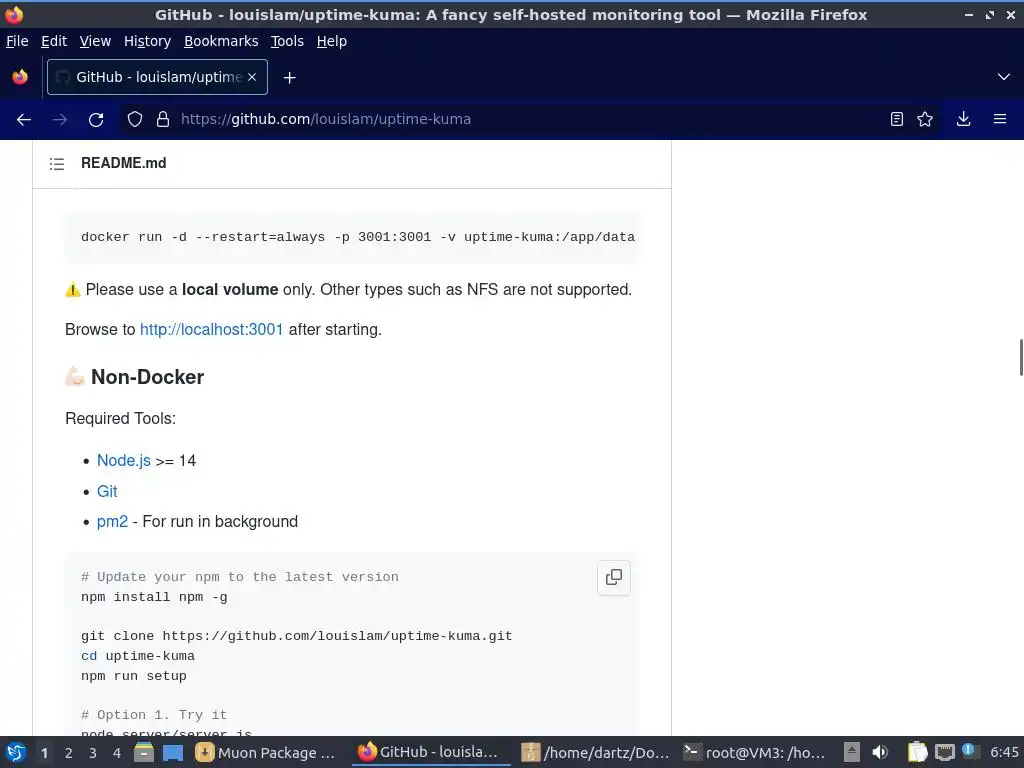Open a new tab with plus button

coord(289,78)
